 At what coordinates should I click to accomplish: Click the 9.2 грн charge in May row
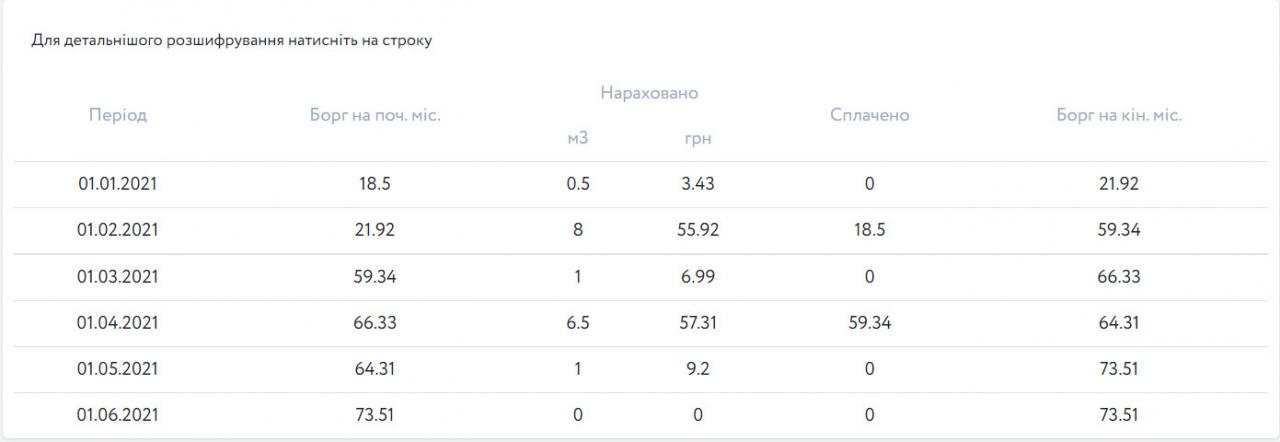pyautogui.click(x=697, y=369)
